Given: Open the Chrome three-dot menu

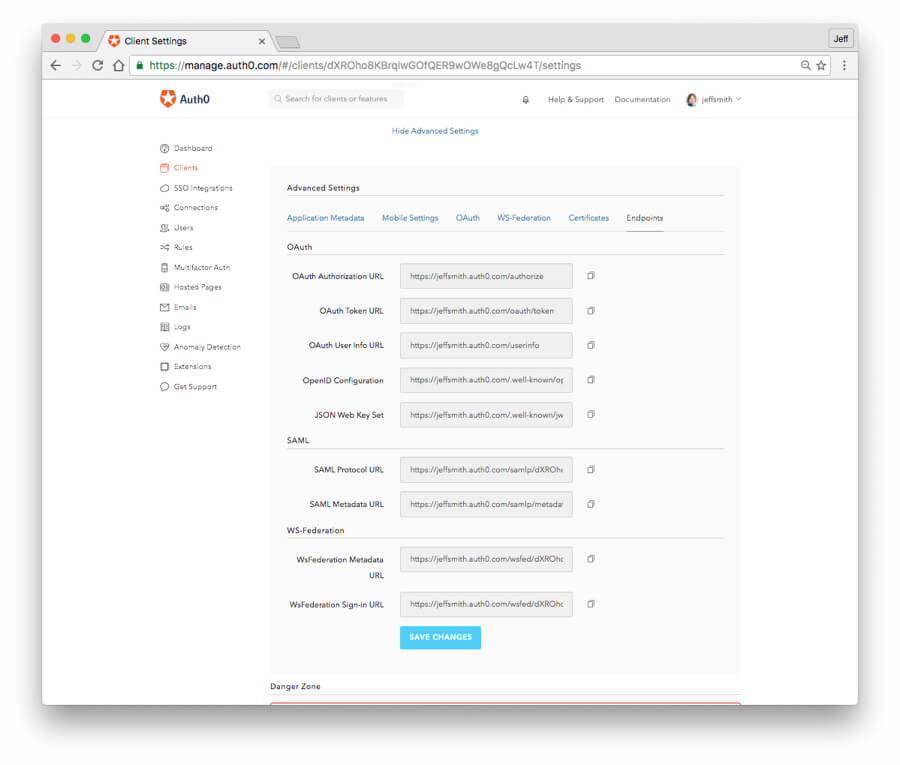Looking at the screenshot, I should click(844, 65).
